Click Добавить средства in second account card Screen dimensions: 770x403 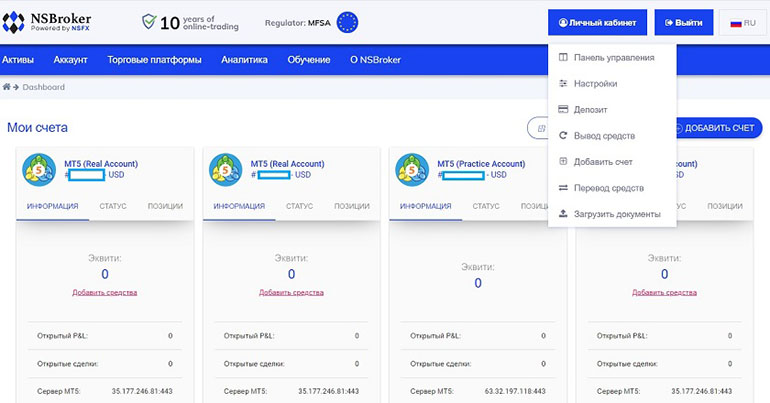tap(291, 293)
